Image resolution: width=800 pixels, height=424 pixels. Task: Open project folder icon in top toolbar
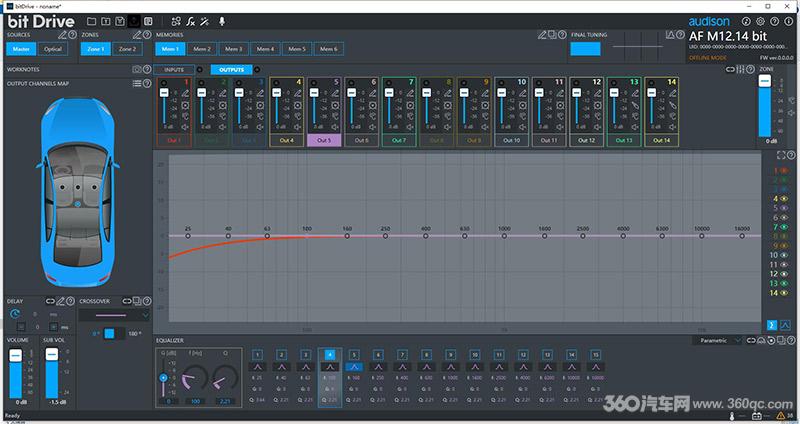tap(91, 21)
